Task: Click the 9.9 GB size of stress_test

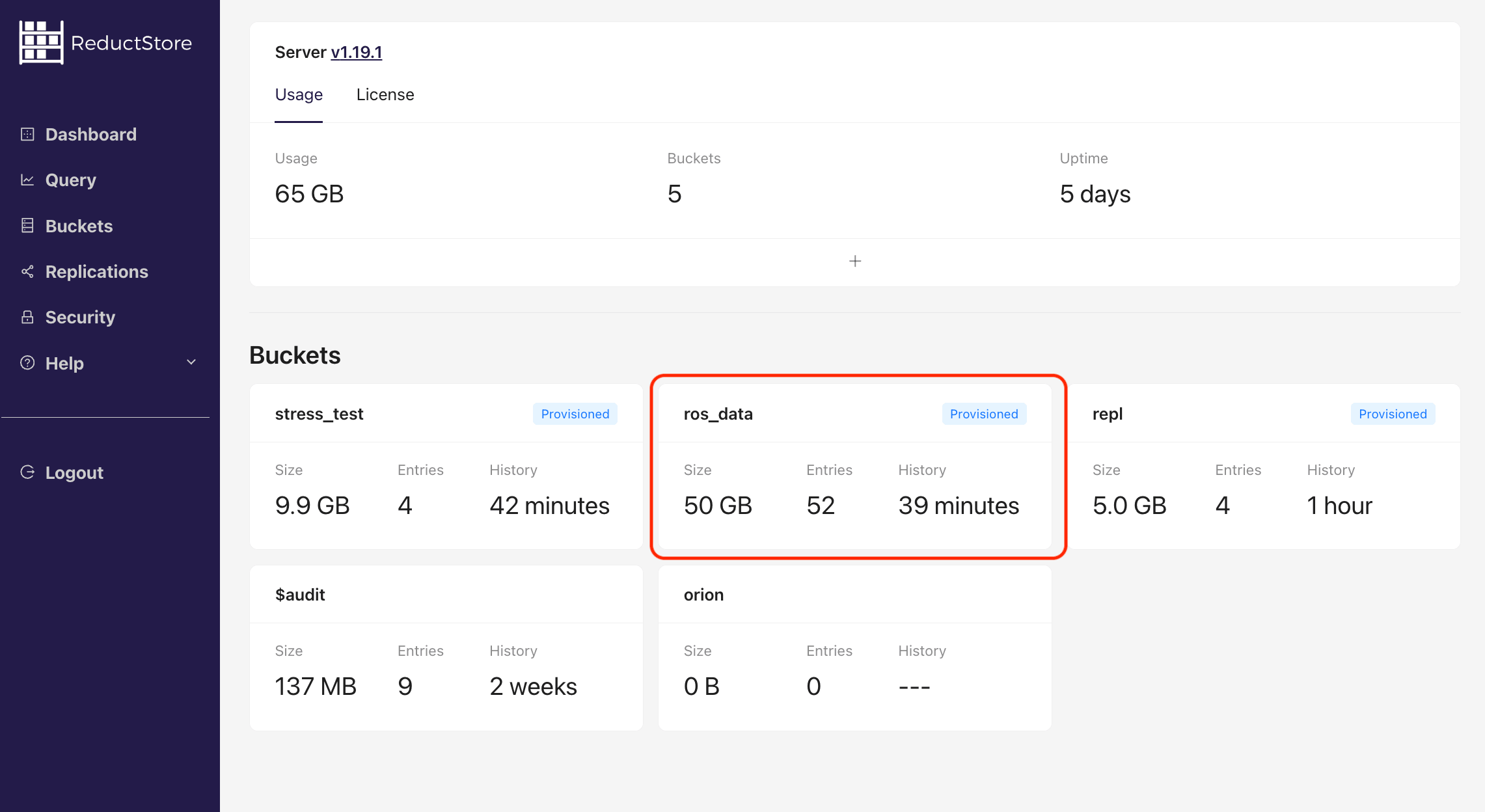Action: click(312, 506)
